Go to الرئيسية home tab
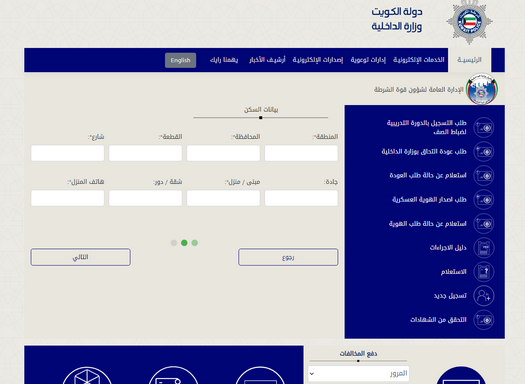Screen dimensions: 525x384 [469, 60]
